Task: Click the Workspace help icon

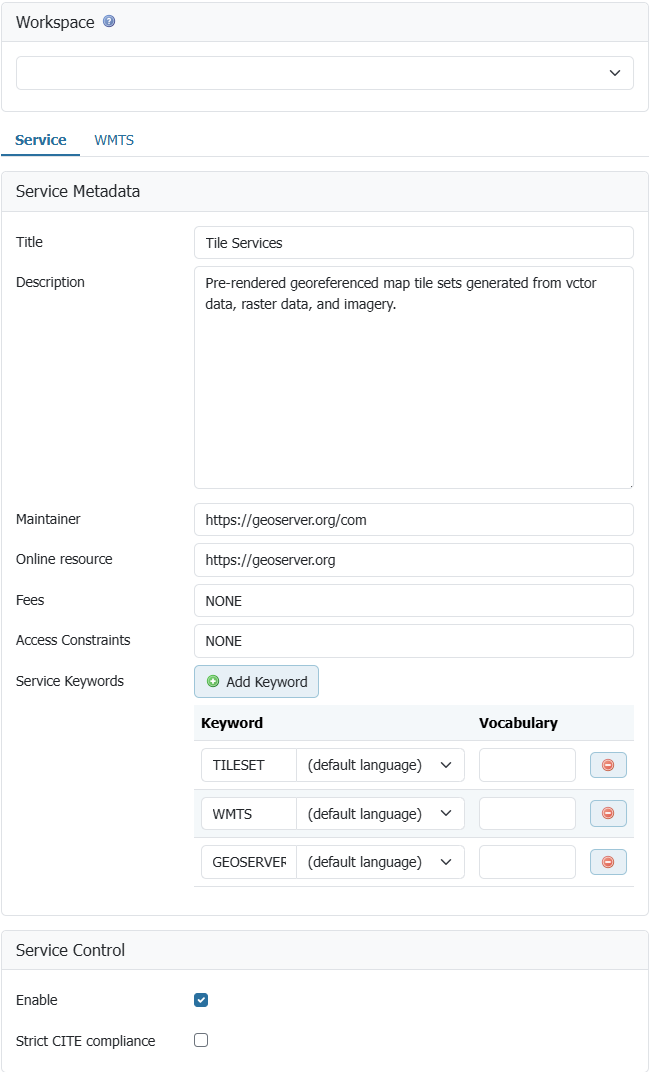Action: (109, 21)
